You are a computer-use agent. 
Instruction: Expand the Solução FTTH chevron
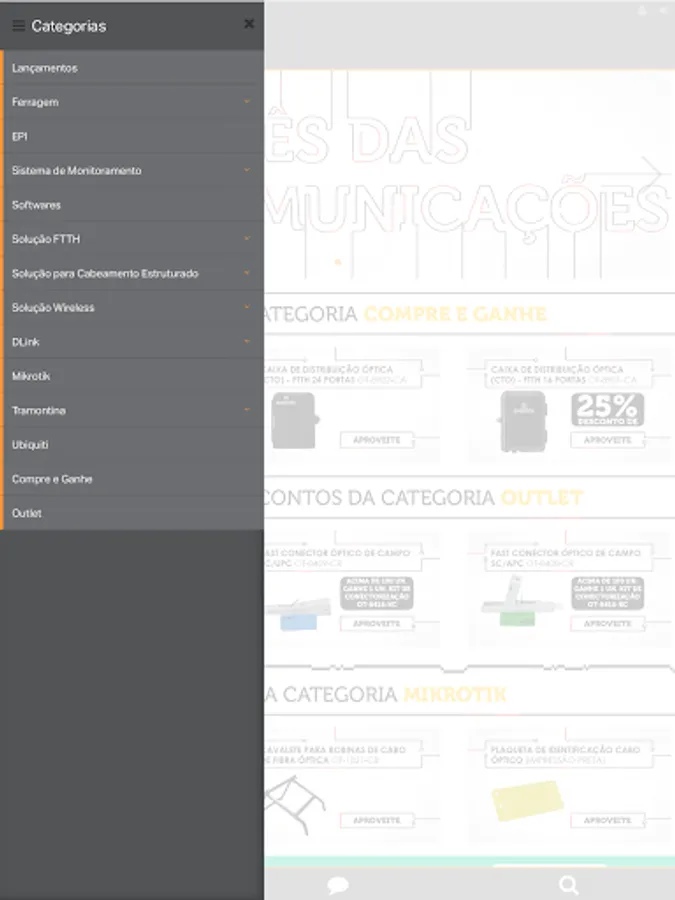click(247, 238)
